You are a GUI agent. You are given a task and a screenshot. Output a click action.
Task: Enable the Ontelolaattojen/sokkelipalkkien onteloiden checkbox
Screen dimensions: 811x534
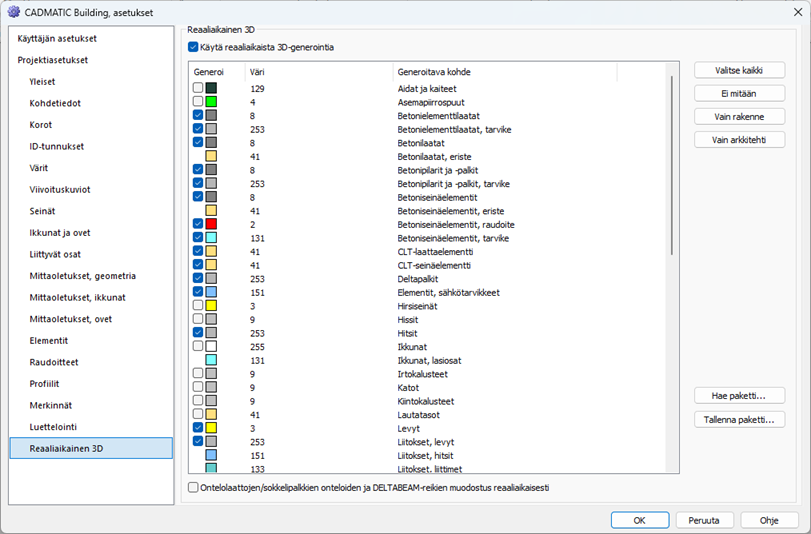point(193,488)
